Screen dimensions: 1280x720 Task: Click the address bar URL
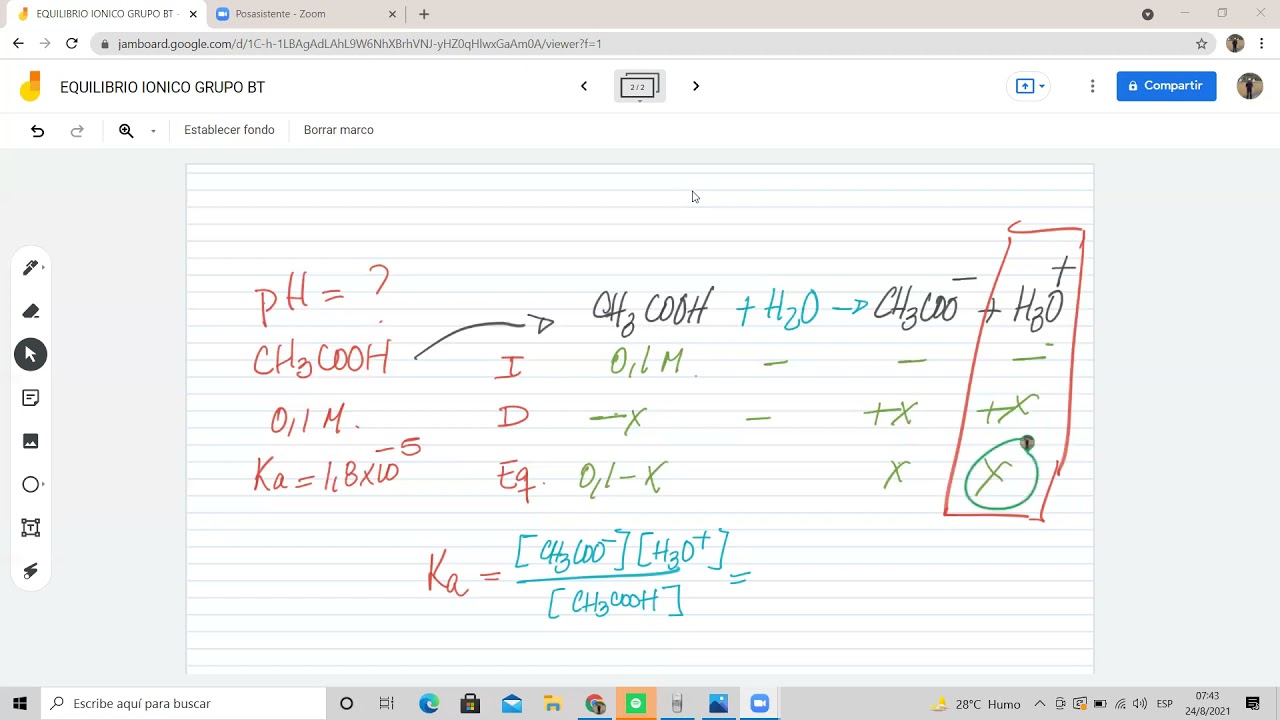359,44
